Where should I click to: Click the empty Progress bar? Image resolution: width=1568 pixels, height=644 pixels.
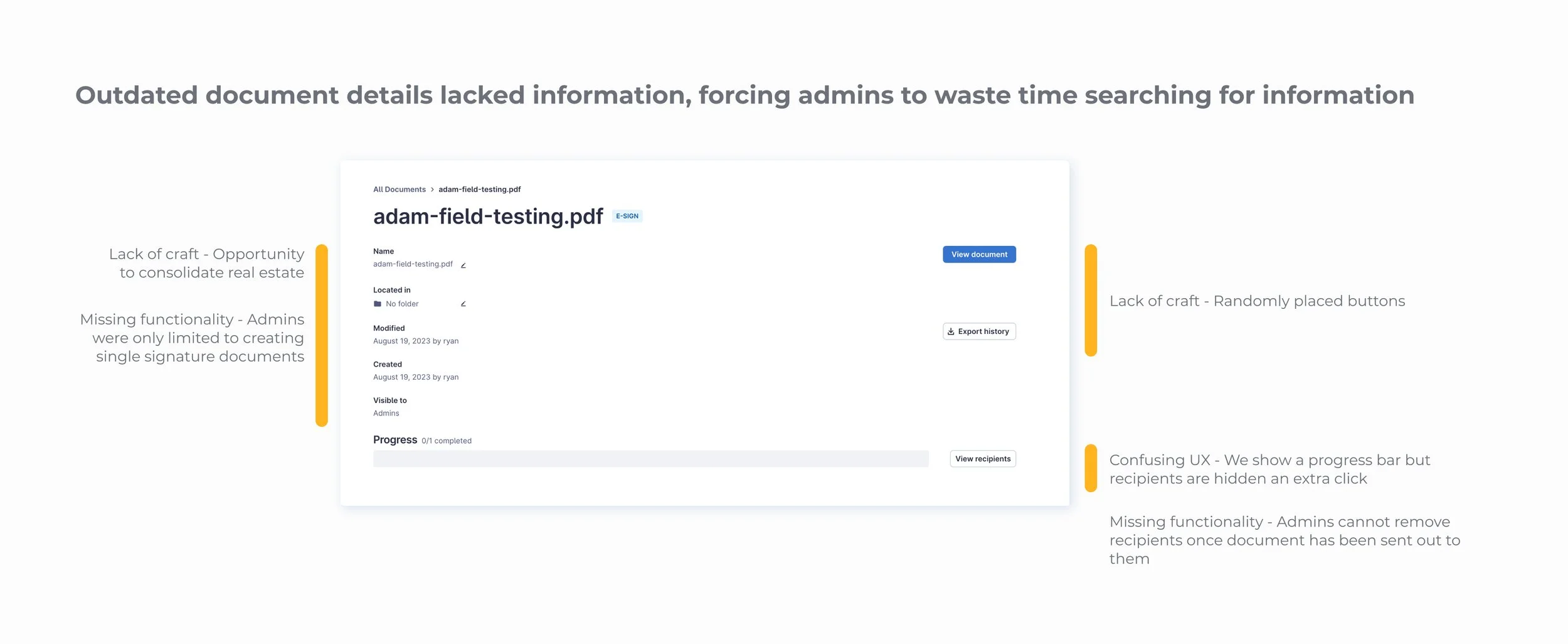point(650,459)
